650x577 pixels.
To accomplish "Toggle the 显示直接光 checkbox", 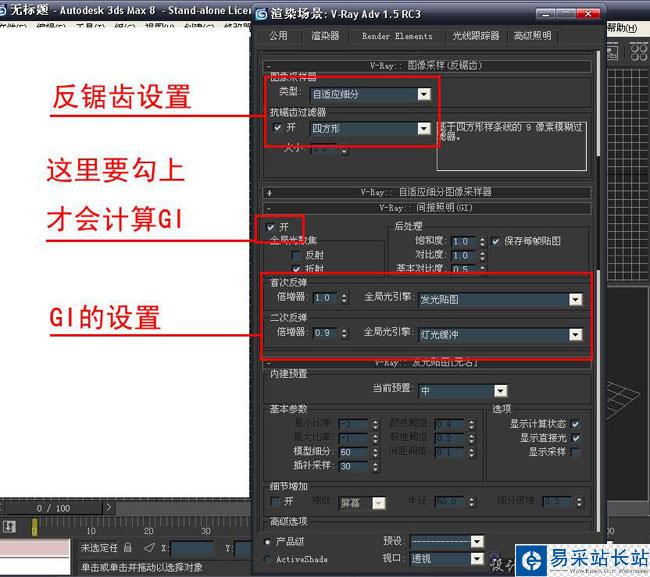I will (575, 438).
